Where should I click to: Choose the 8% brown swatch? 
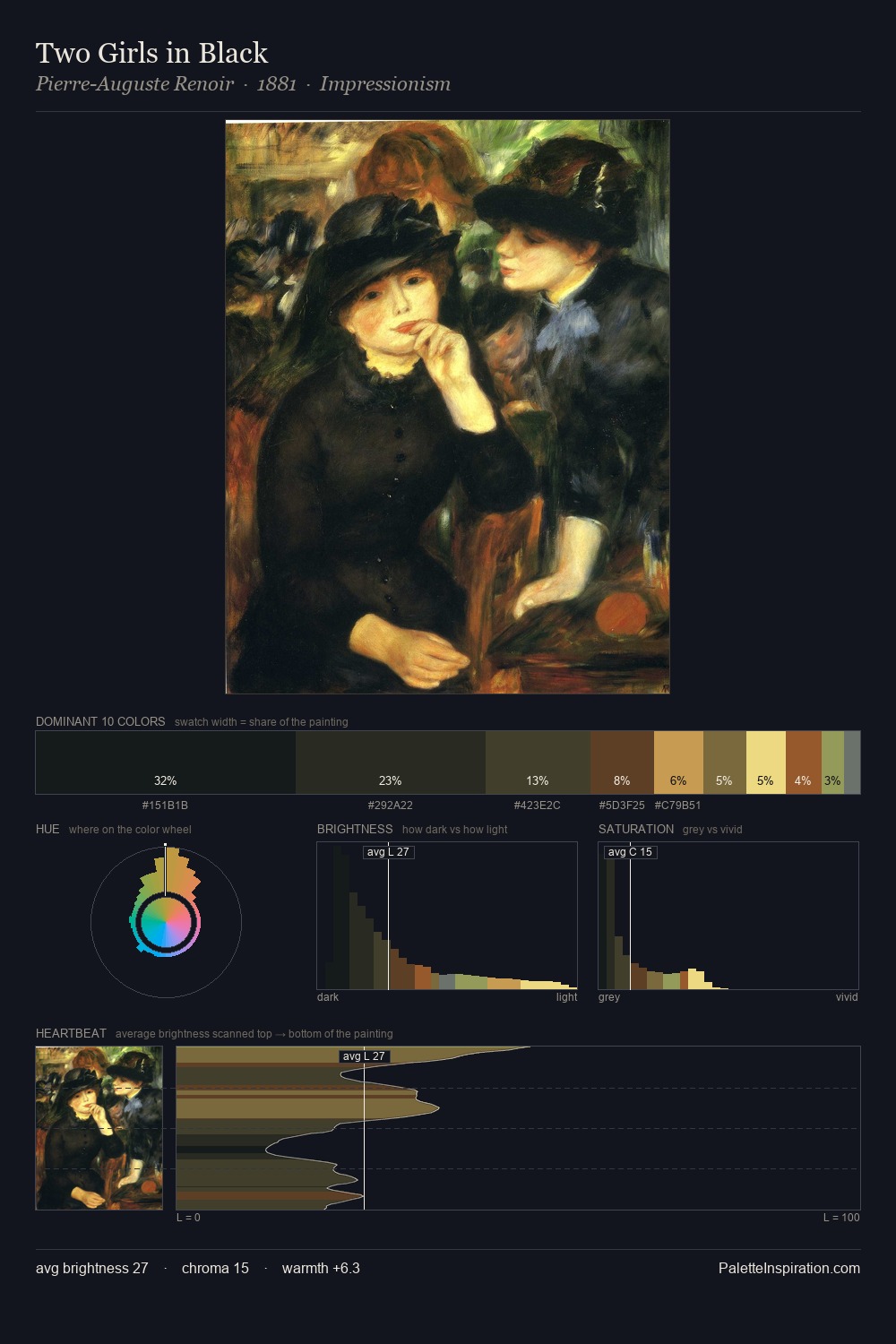coord(622,762)
